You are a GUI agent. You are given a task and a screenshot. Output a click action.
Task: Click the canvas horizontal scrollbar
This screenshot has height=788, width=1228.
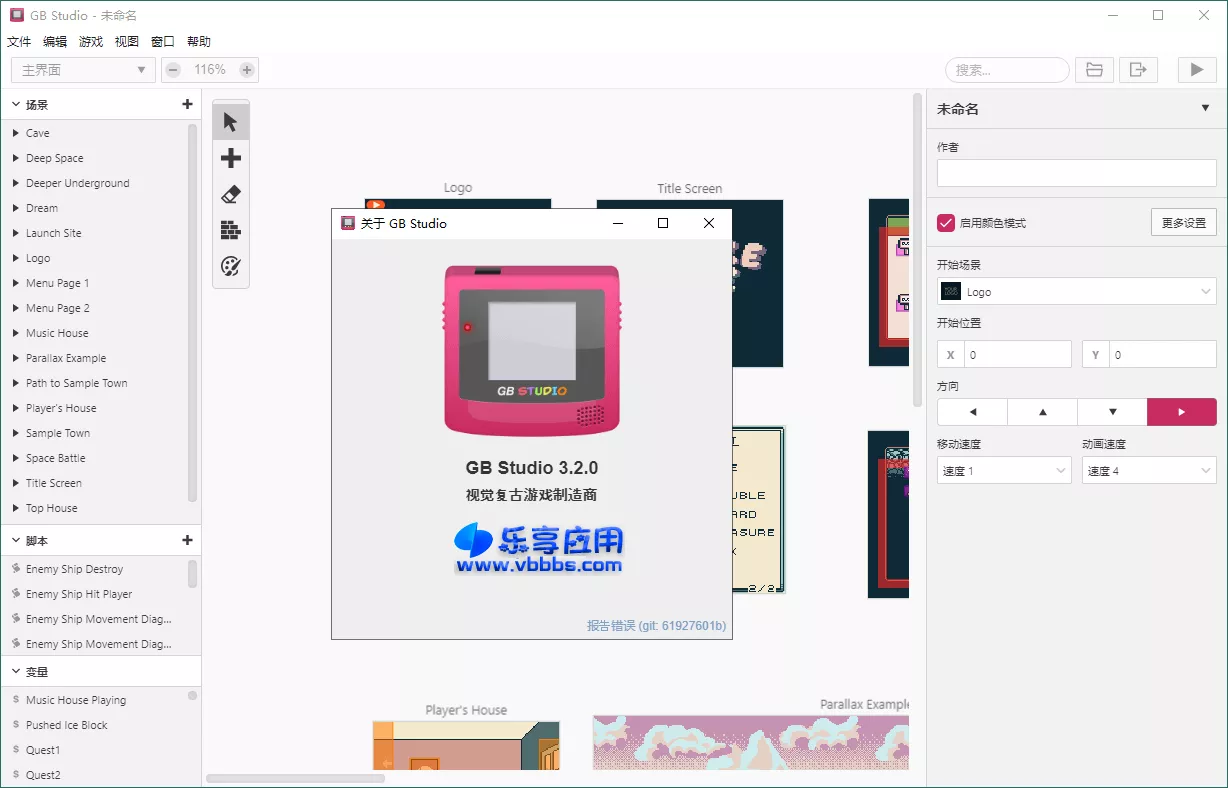click(295, 778)
